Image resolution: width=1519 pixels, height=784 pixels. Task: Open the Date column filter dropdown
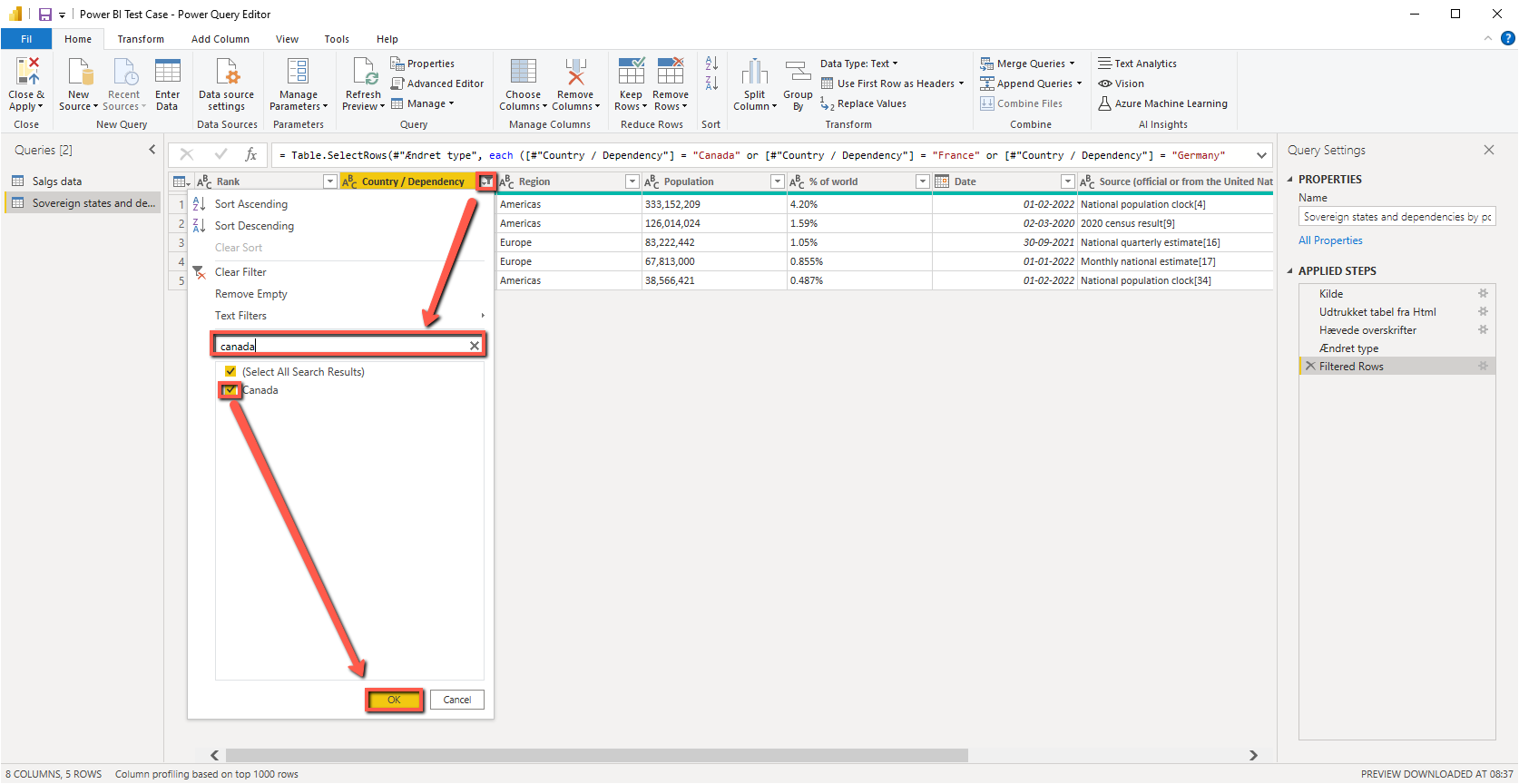pyautogui.click(x=1068, y=181)
